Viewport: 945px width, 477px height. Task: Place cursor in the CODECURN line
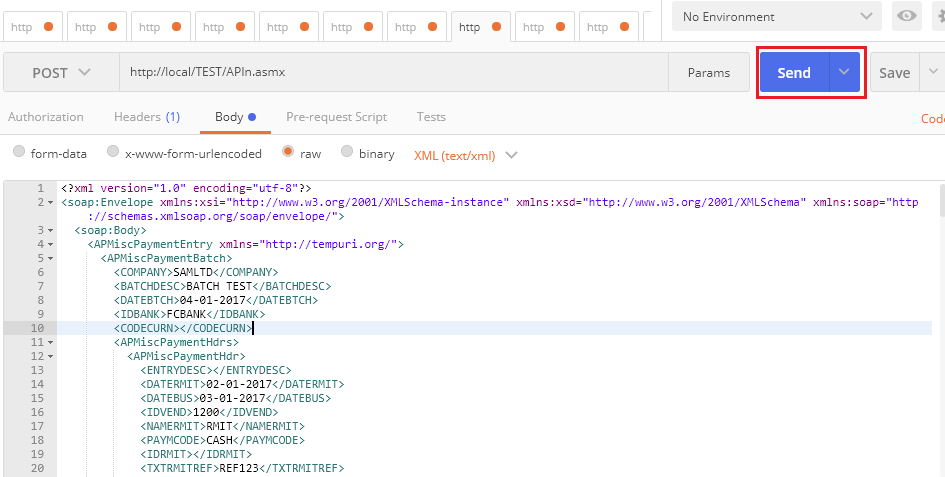[x=183, y=328]
